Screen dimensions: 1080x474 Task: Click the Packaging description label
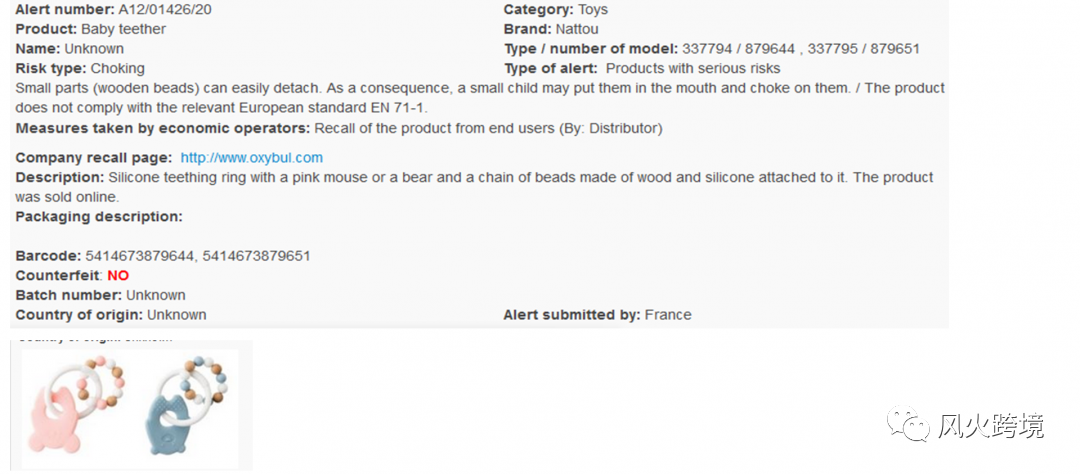tap(99, 216)
